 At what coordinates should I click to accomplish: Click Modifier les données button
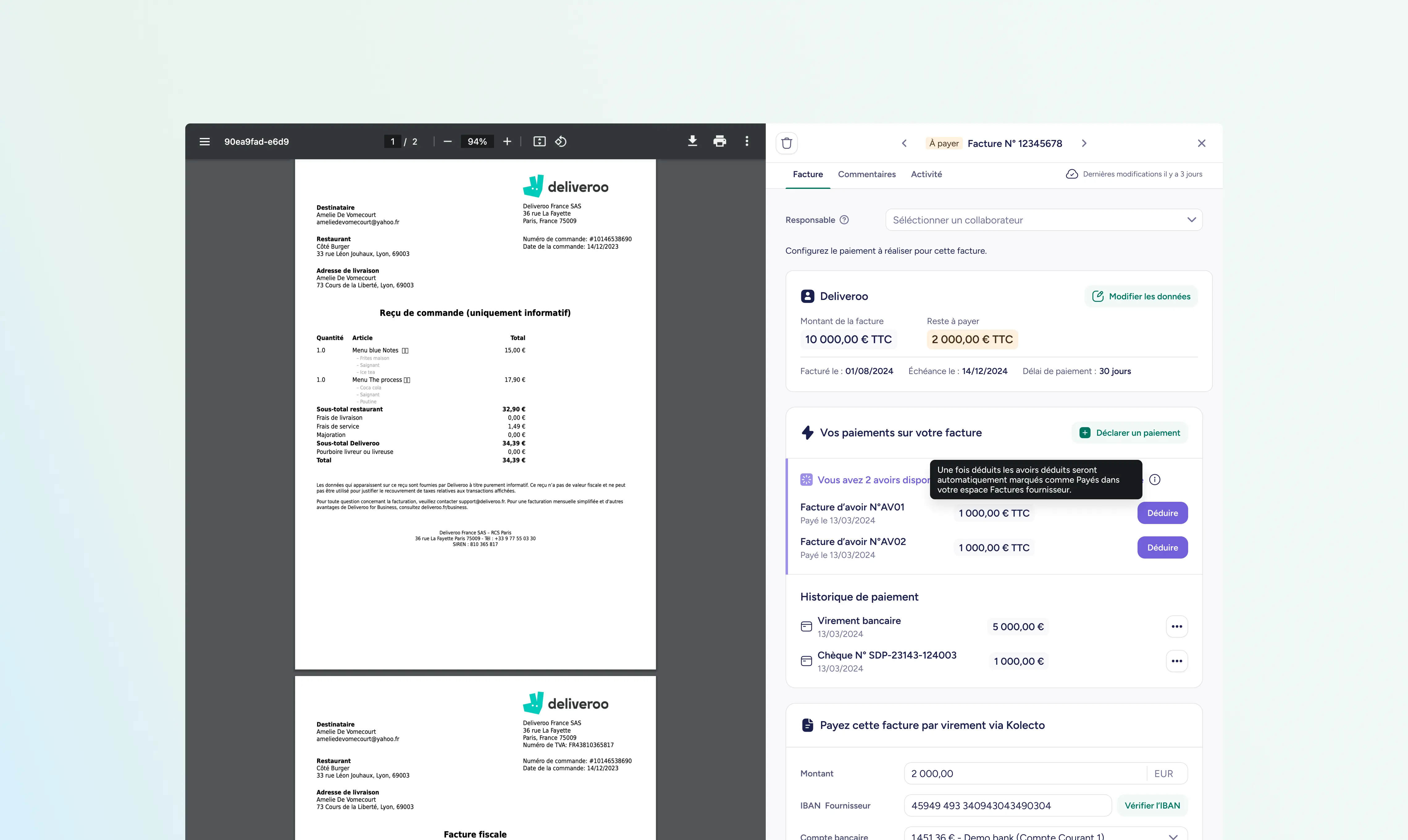(1141, 297)
